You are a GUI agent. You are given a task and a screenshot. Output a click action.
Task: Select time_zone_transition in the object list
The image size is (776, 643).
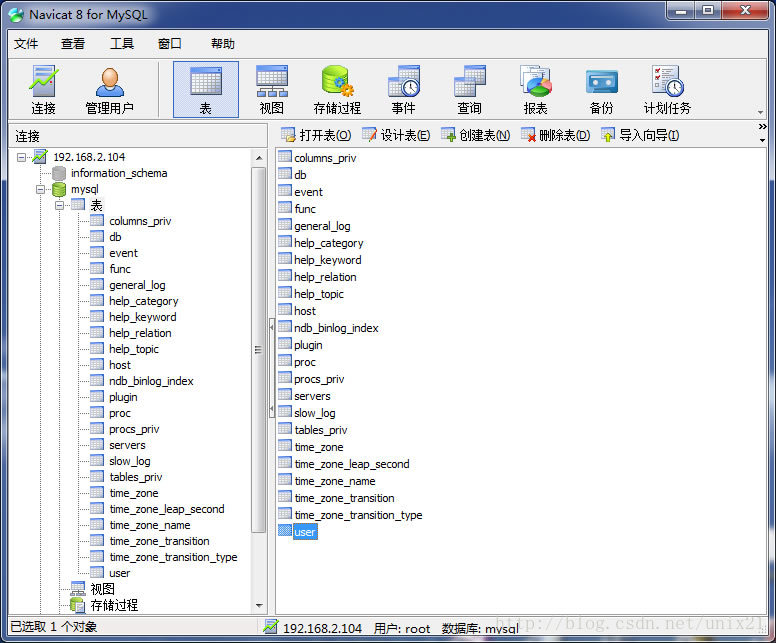tap(344, 498)
